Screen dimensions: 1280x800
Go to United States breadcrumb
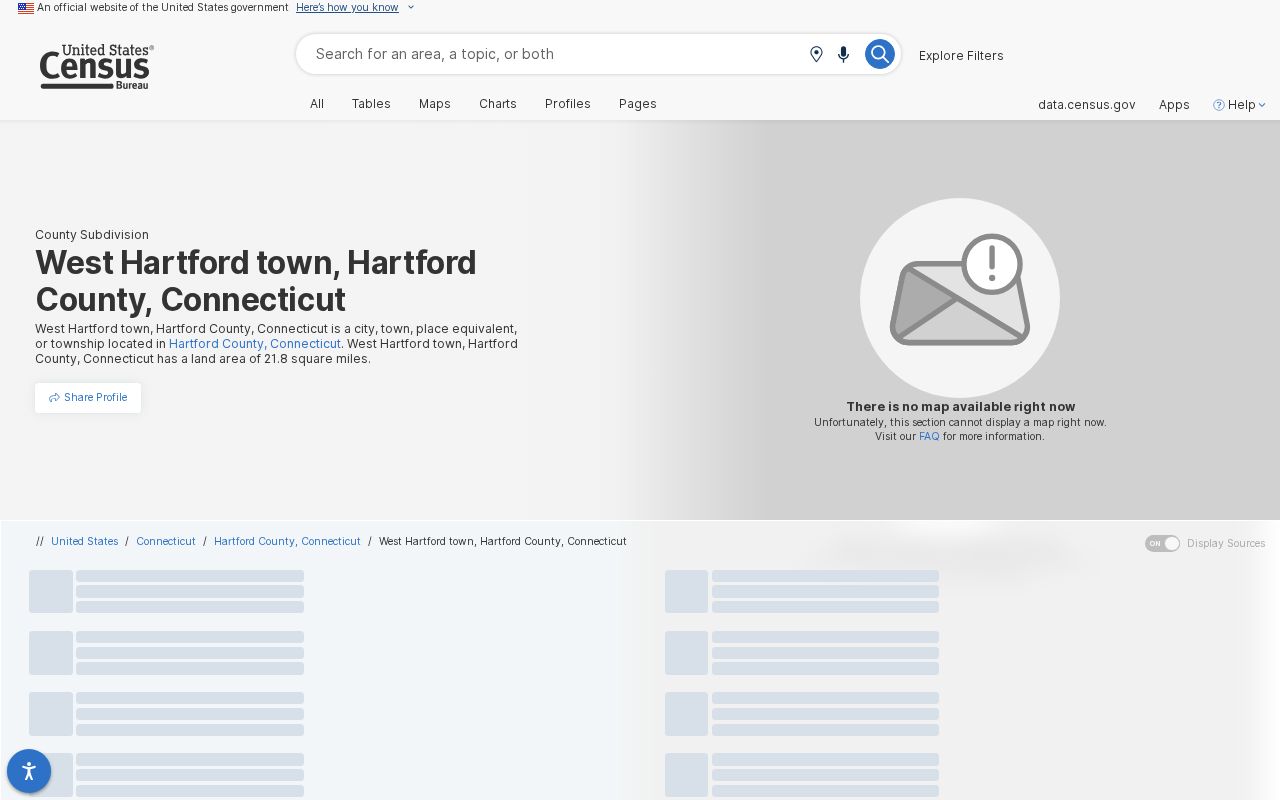pyautogui.click(x=85, y=542)
